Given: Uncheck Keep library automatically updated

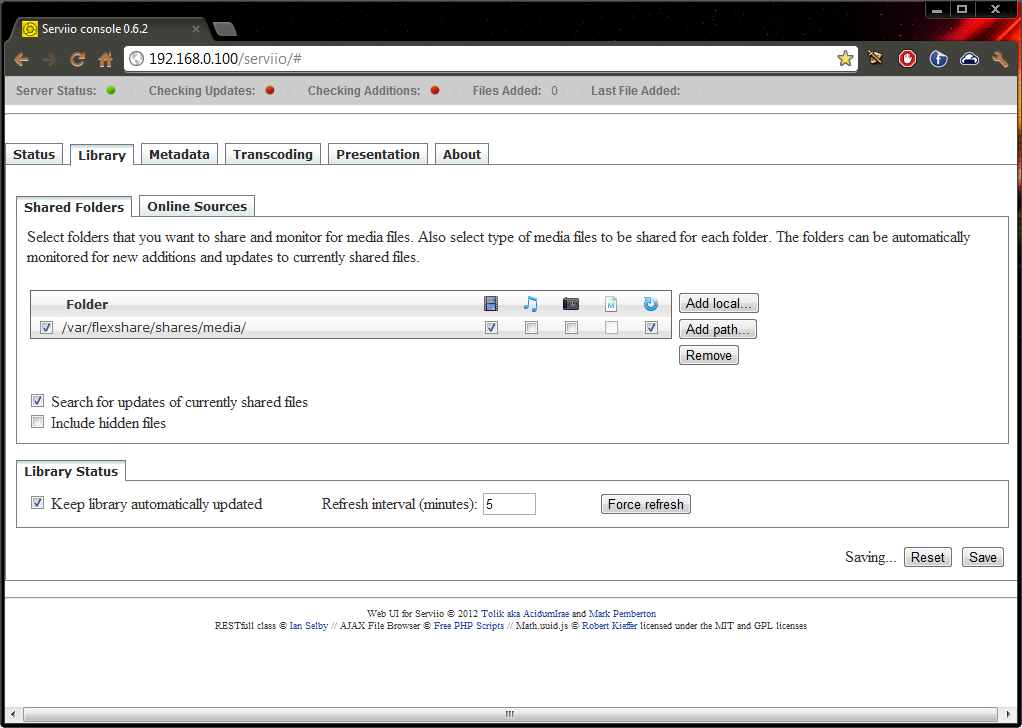Looking at the screenshot, I should (x=38, y=504).
